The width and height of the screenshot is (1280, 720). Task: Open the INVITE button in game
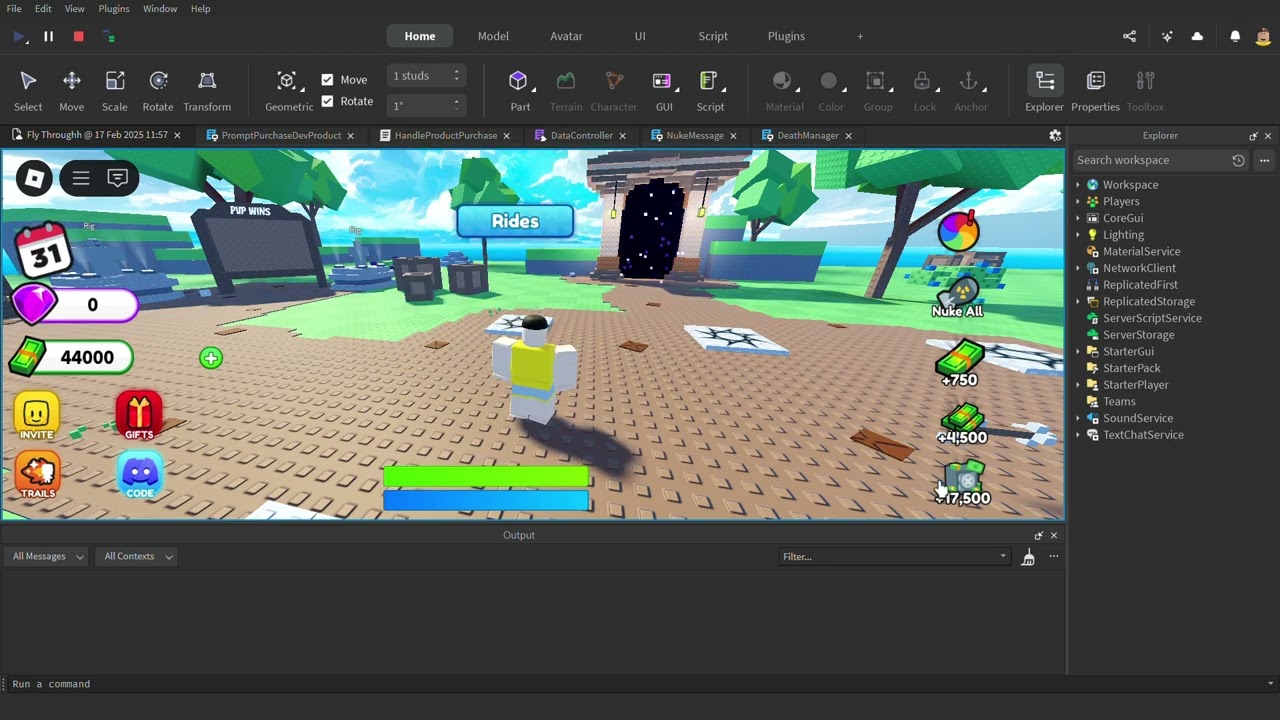point(37,416)
